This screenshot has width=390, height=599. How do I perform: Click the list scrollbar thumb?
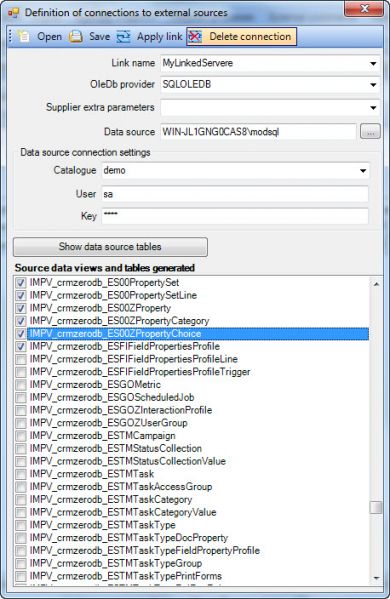[376, 508]
